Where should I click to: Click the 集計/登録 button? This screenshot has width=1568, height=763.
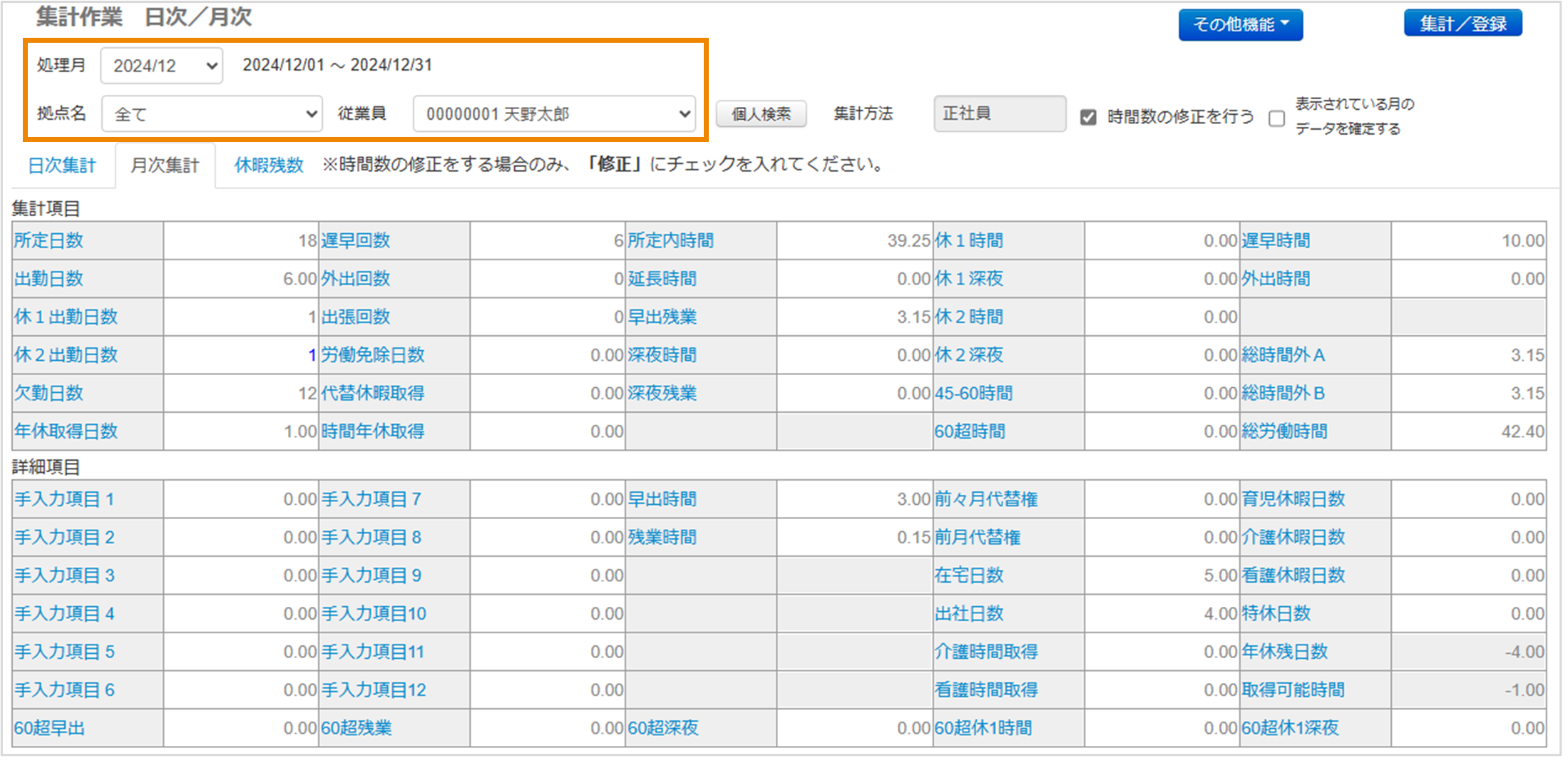[1462, 24]
